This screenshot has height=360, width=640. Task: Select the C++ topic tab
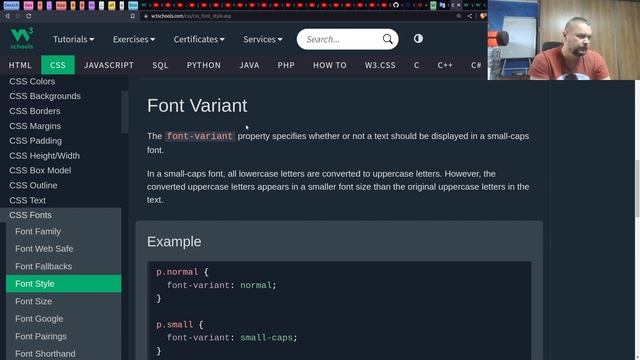click(445, 65)
